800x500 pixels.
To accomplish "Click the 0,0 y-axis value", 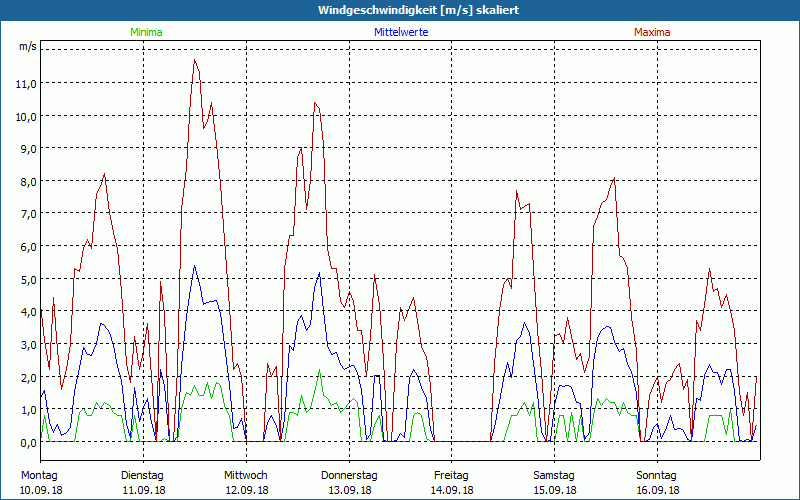I will 29,443.
